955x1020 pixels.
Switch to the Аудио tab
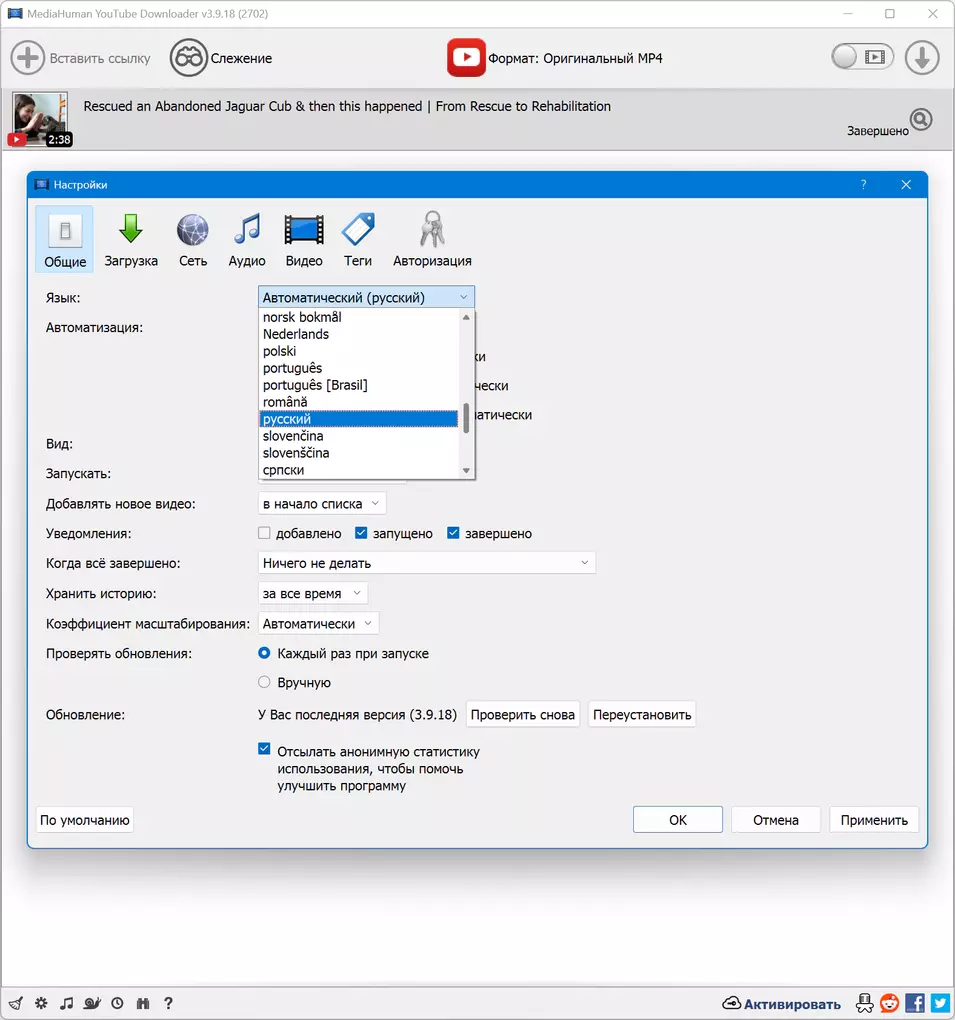247,239
